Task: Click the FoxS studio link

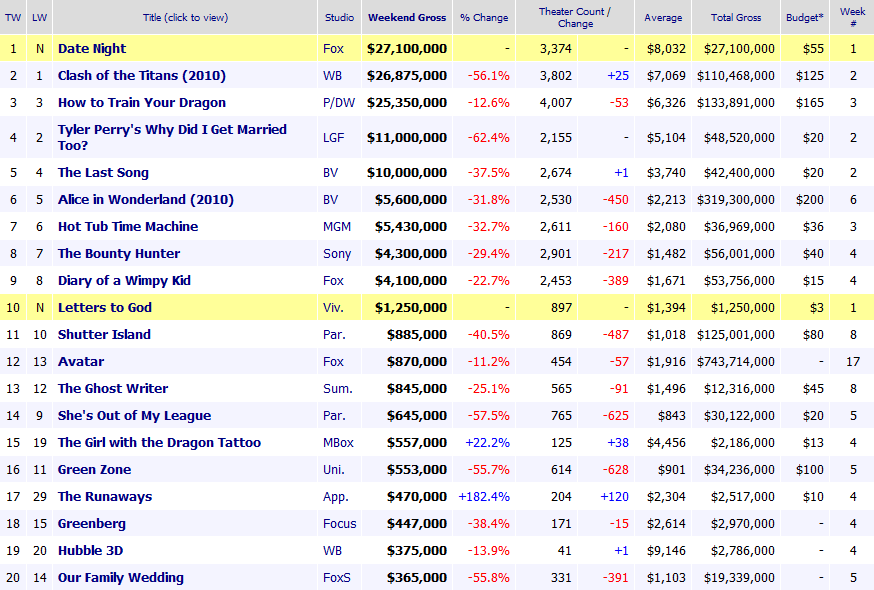Action: [x=337, y=578]
